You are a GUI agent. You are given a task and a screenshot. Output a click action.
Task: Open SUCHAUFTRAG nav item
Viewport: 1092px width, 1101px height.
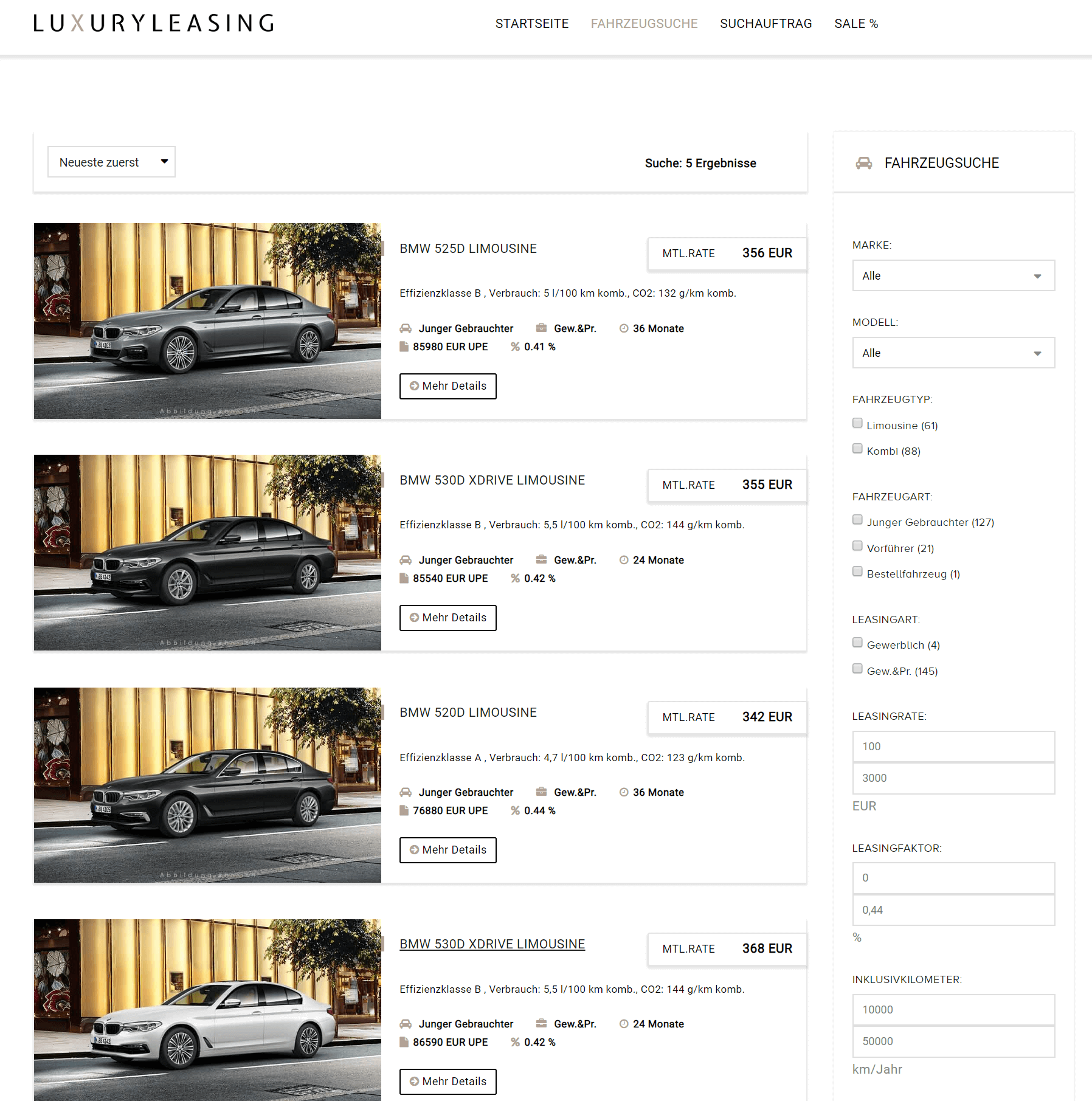(x=765, y=24)
